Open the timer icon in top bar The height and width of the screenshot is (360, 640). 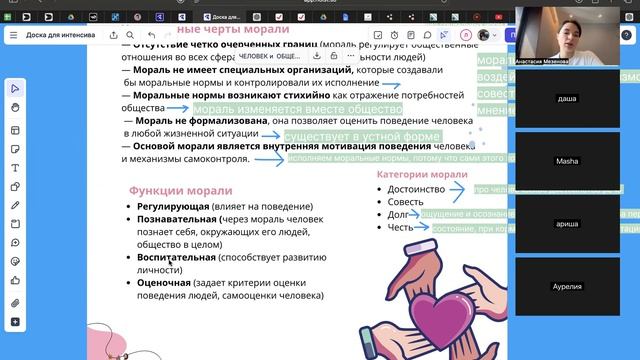(x=394, y=35)
